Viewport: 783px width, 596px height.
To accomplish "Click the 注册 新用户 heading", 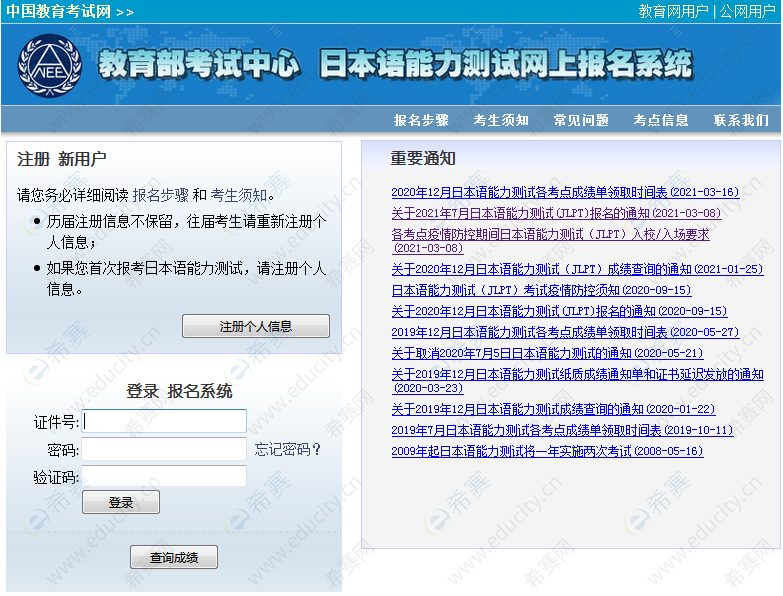I will [x=61, y=159].
